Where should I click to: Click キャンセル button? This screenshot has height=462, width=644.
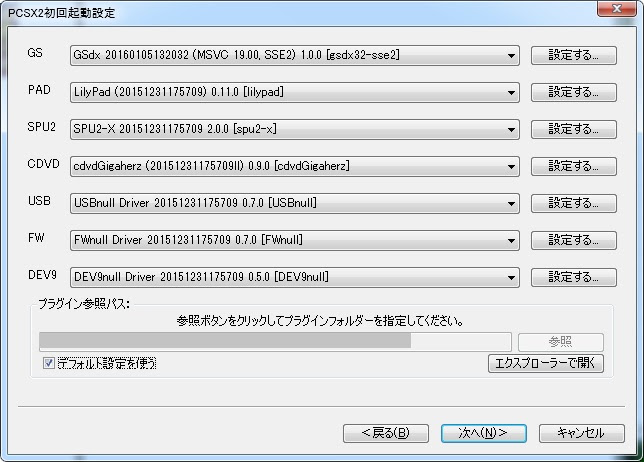582,433
